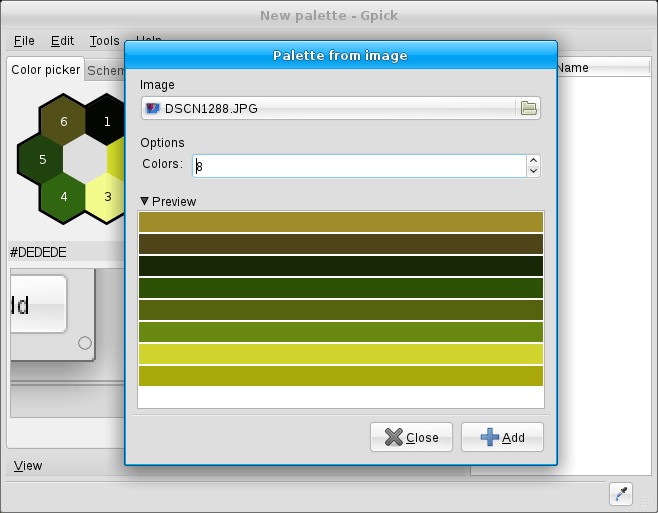Open the Tools menu
This screenshot has width=658, height=513.
pyautogui.click(x=104, y=41)
